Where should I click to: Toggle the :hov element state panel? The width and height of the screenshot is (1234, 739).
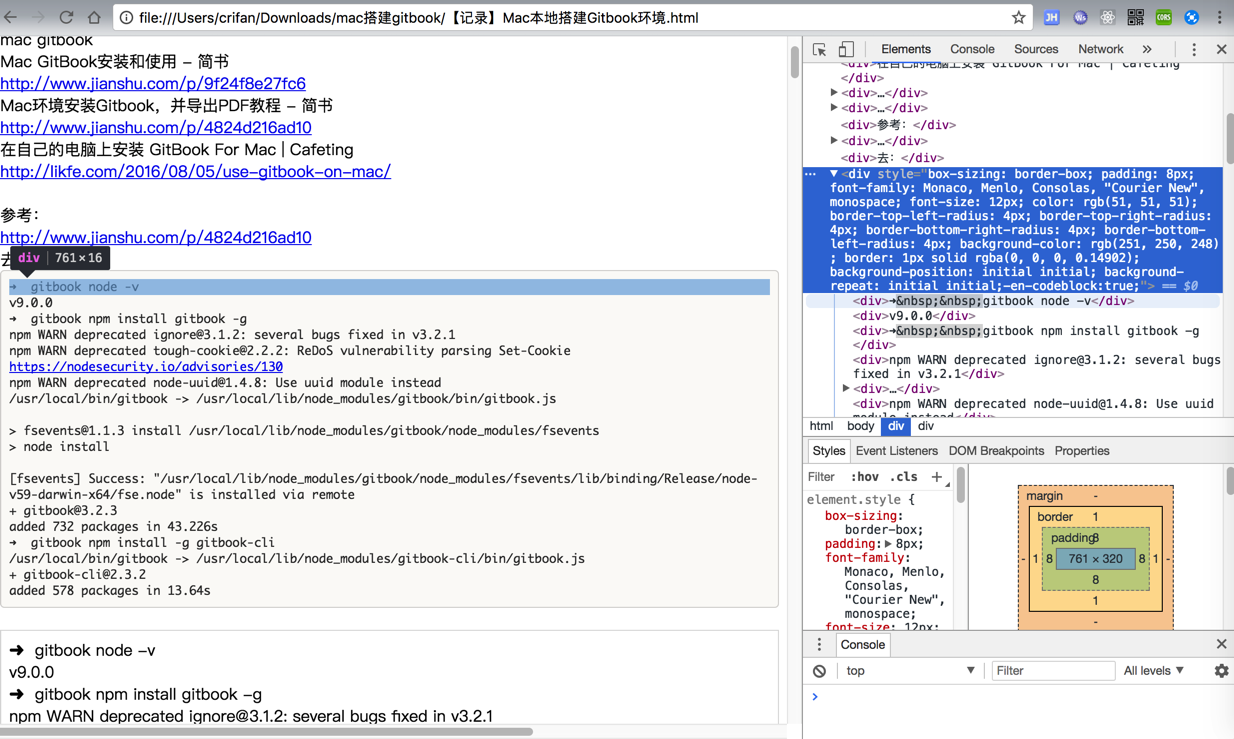point(864,477)
